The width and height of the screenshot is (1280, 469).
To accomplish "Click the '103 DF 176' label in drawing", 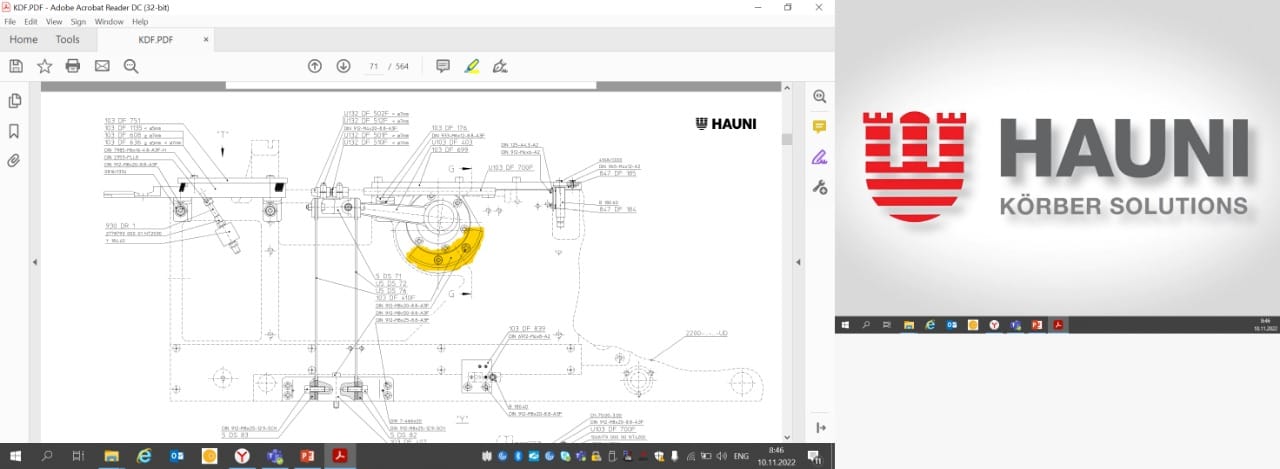I will pos(449,129).
